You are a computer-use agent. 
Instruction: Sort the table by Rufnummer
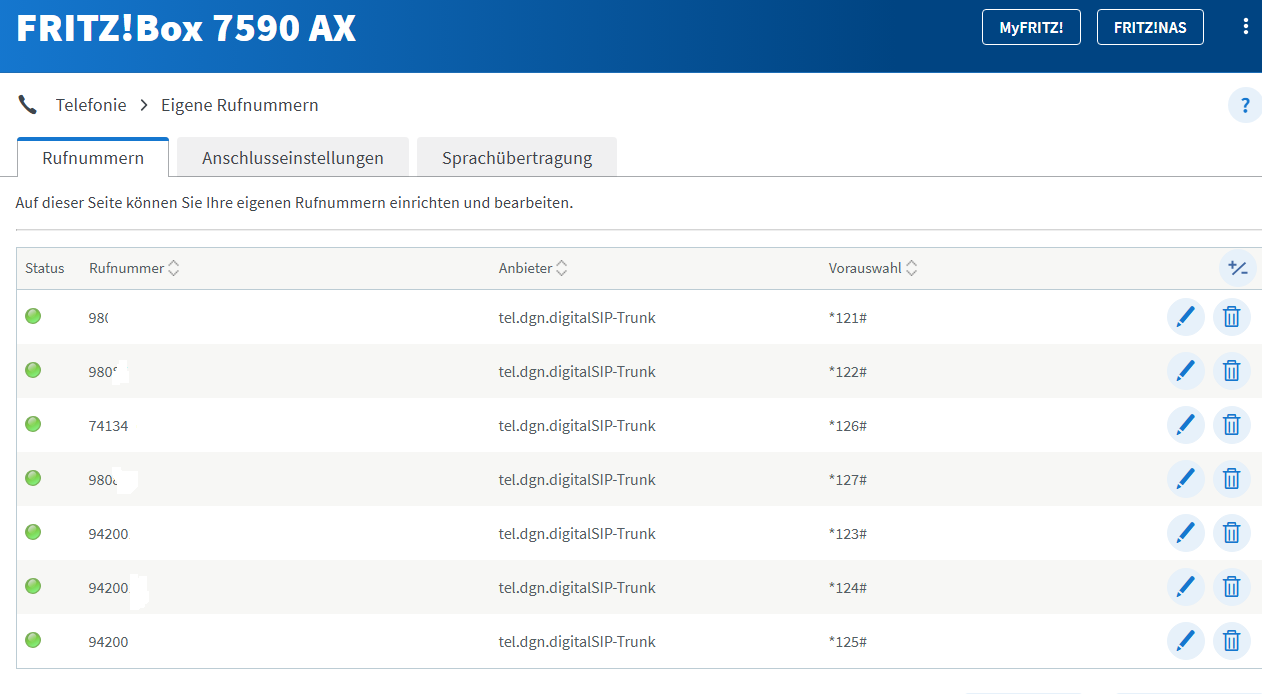pyautogui.click(x=134, y=268)
